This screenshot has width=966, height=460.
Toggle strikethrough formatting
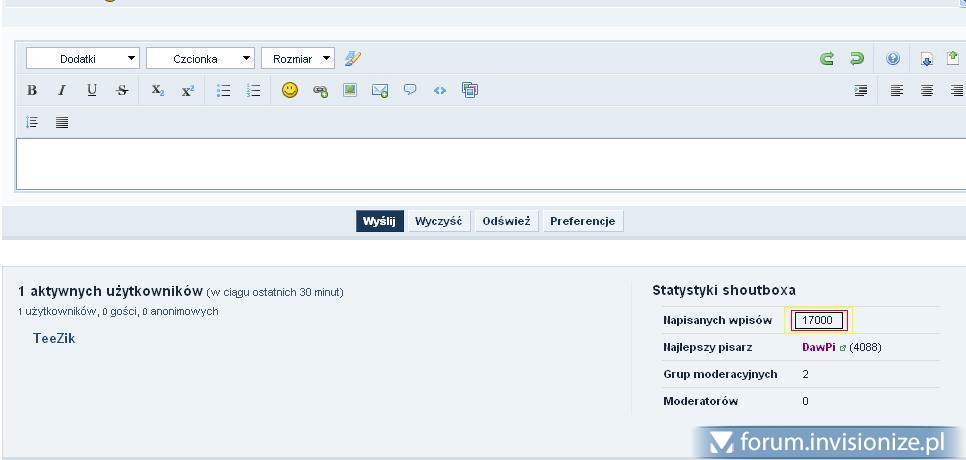[122, 91]
